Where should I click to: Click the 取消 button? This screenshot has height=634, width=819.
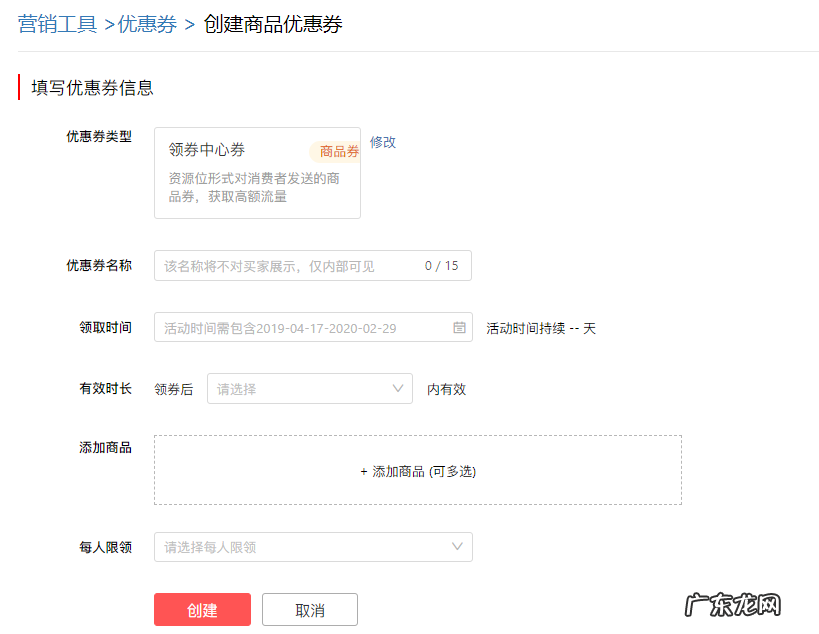[309, 609]
